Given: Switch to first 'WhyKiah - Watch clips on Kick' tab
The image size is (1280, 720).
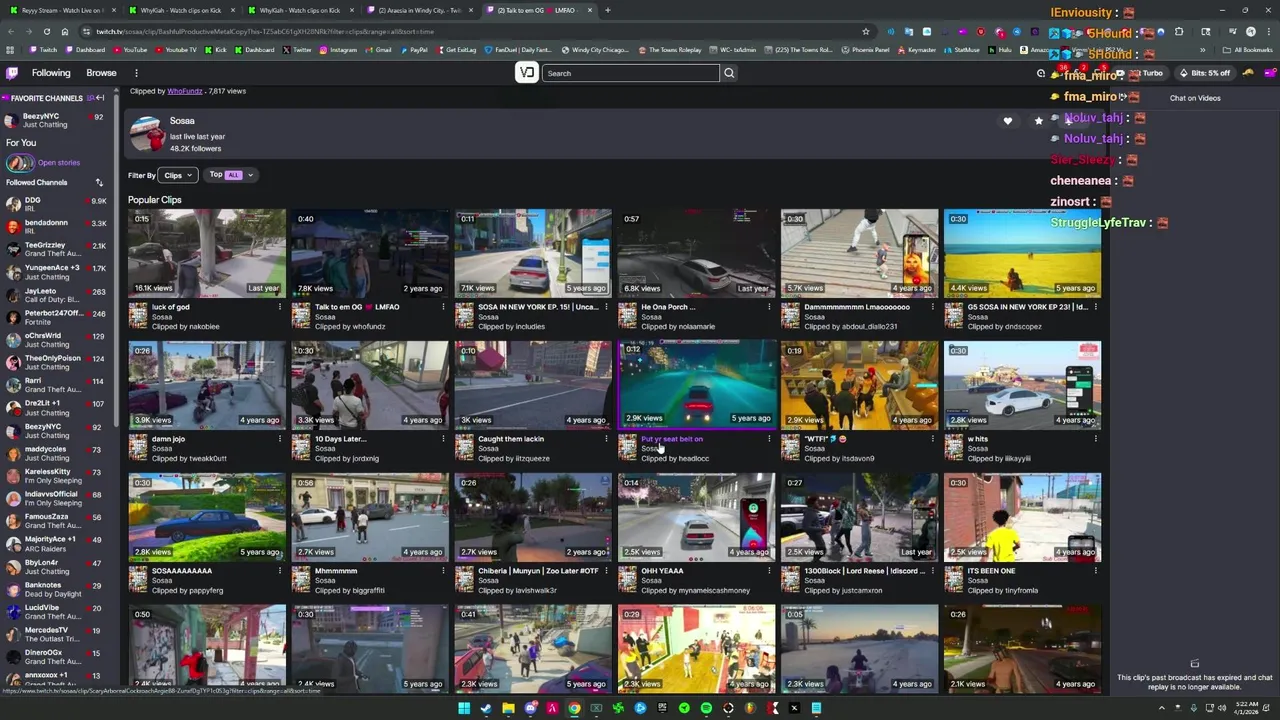Looking at the screenshot, I should pos(180,10).
